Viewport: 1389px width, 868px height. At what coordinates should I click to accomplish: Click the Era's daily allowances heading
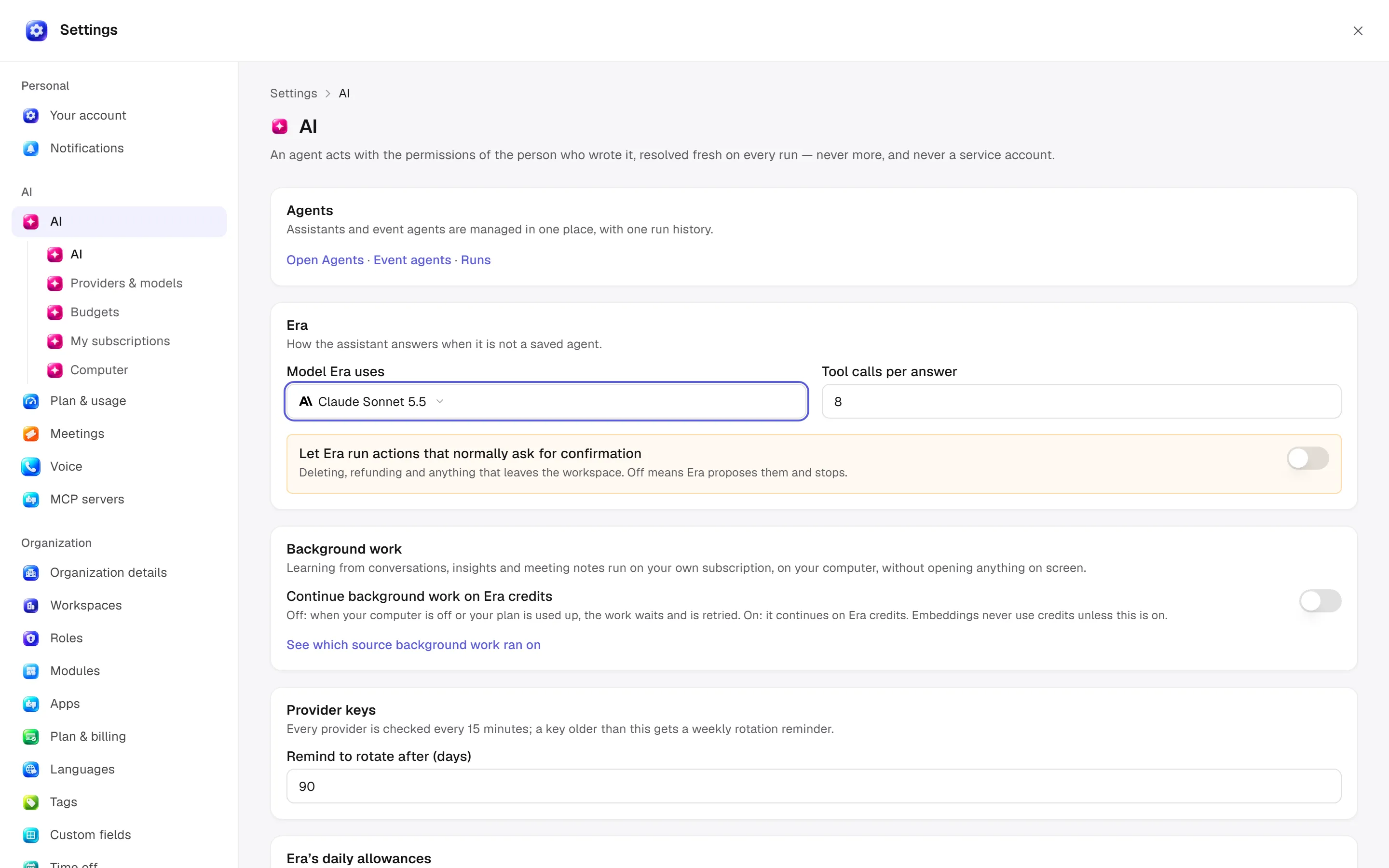pos(359,858)
